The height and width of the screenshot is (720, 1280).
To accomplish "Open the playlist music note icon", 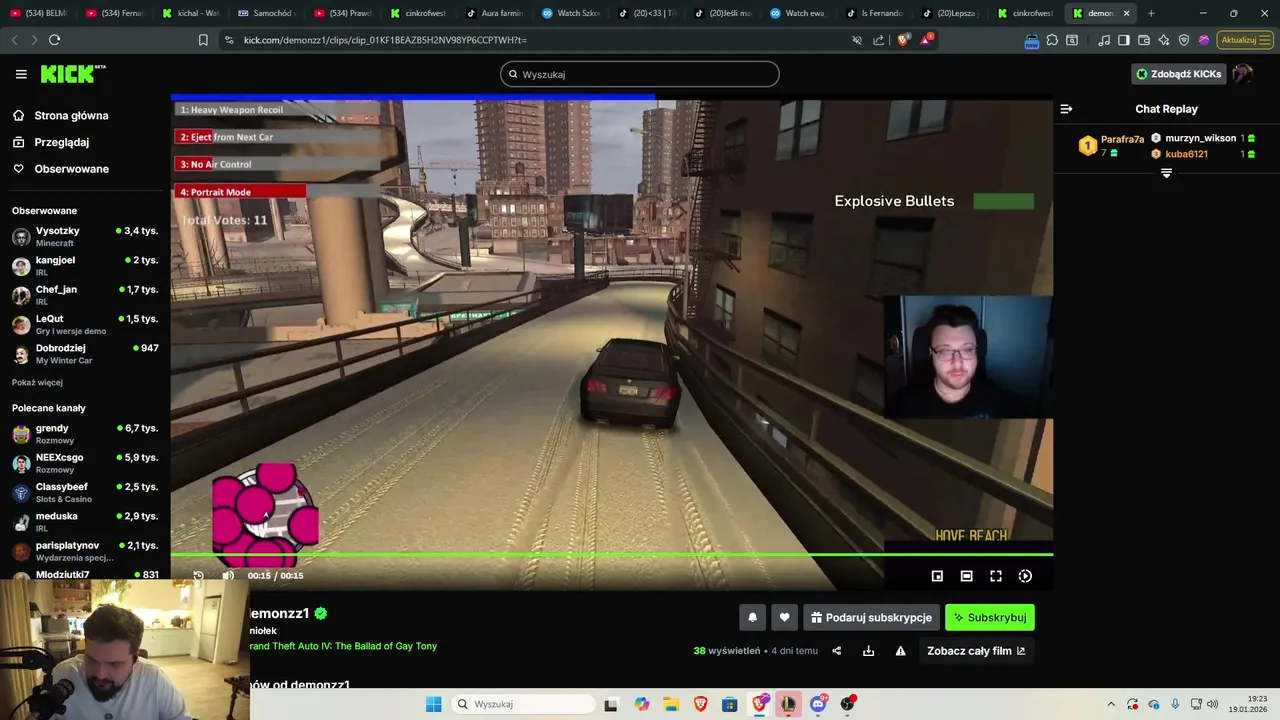I will click(1104, 40).
